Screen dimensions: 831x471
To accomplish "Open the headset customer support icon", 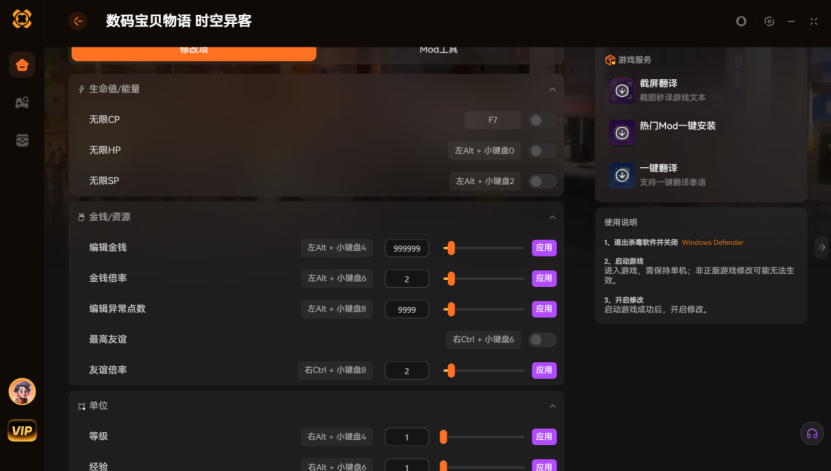I will 812,433.
